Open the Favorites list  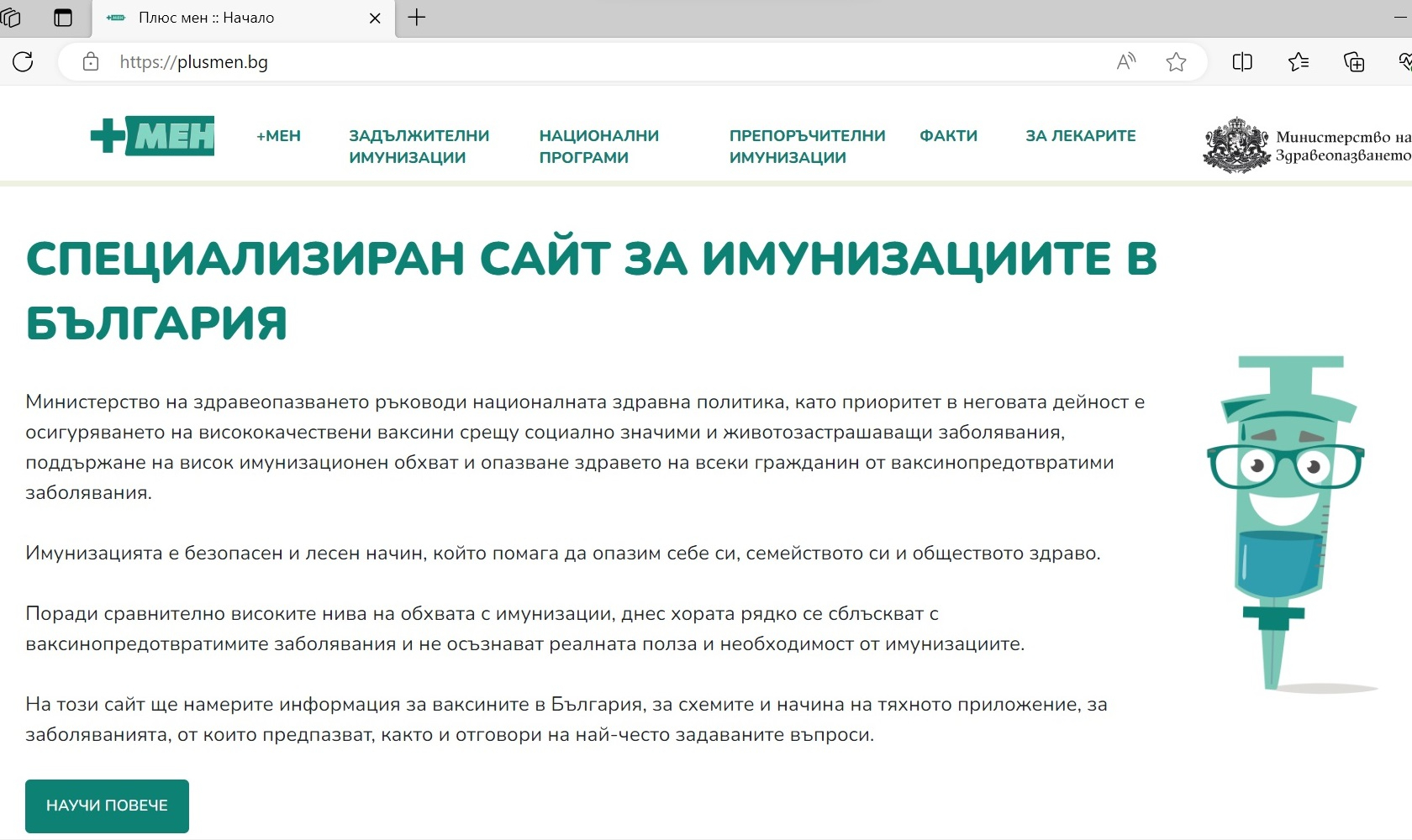click(1299, 61)
